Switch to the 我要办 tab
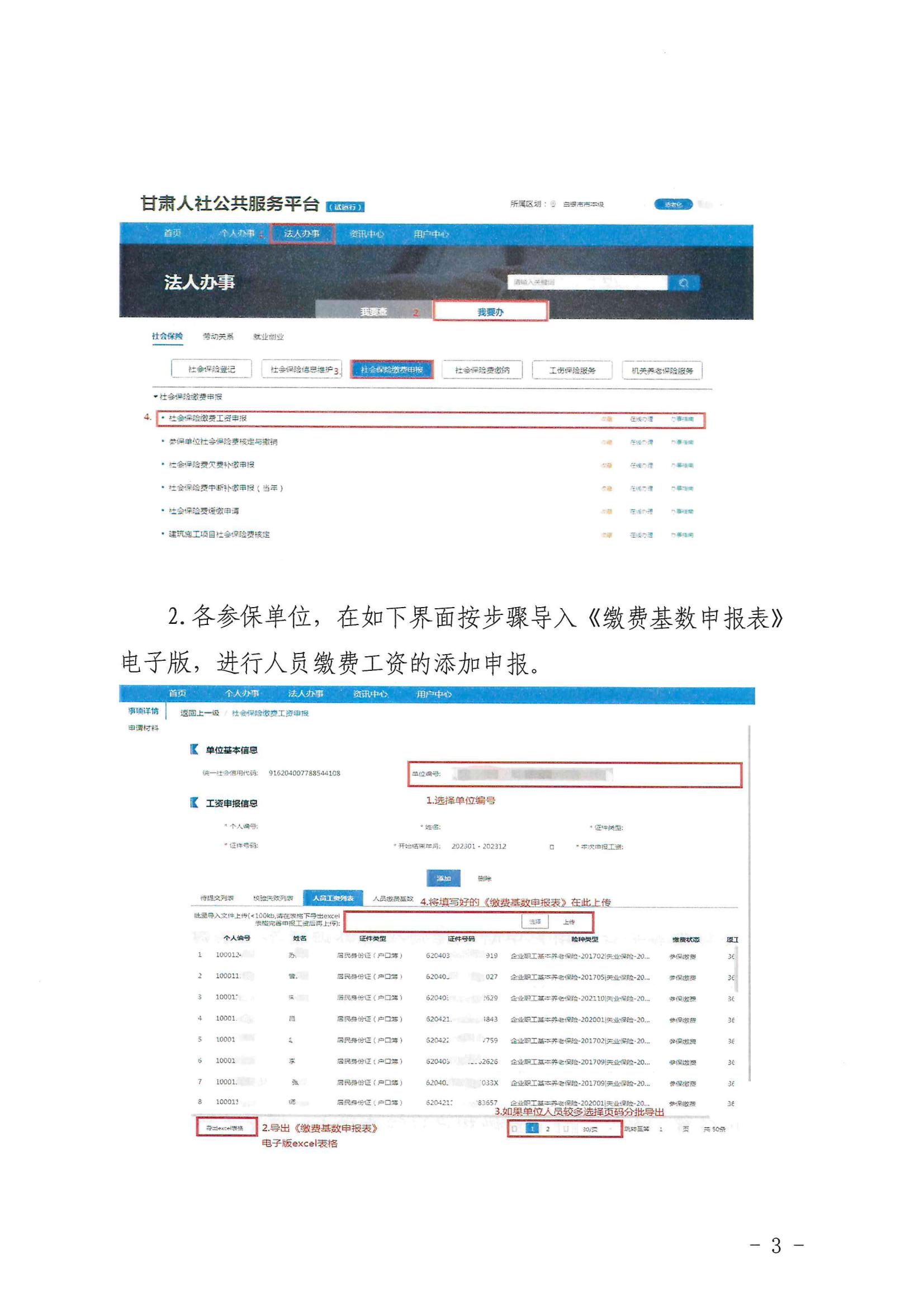924x1307 pixels. tap(490, 312)
